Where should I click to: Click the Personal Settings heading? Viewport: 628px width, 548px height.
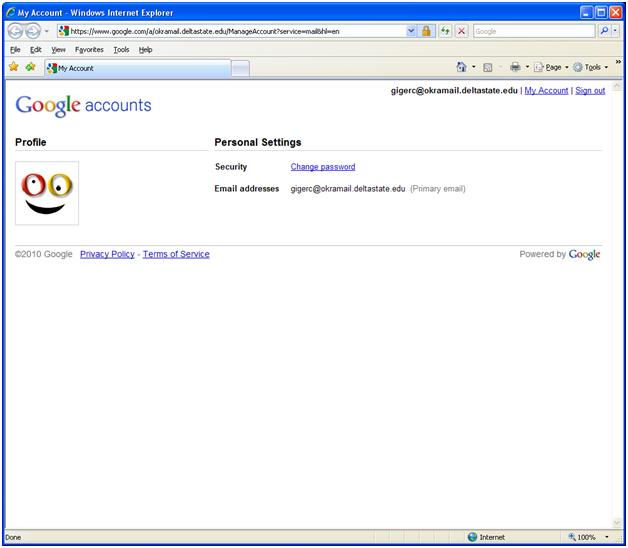258,142
